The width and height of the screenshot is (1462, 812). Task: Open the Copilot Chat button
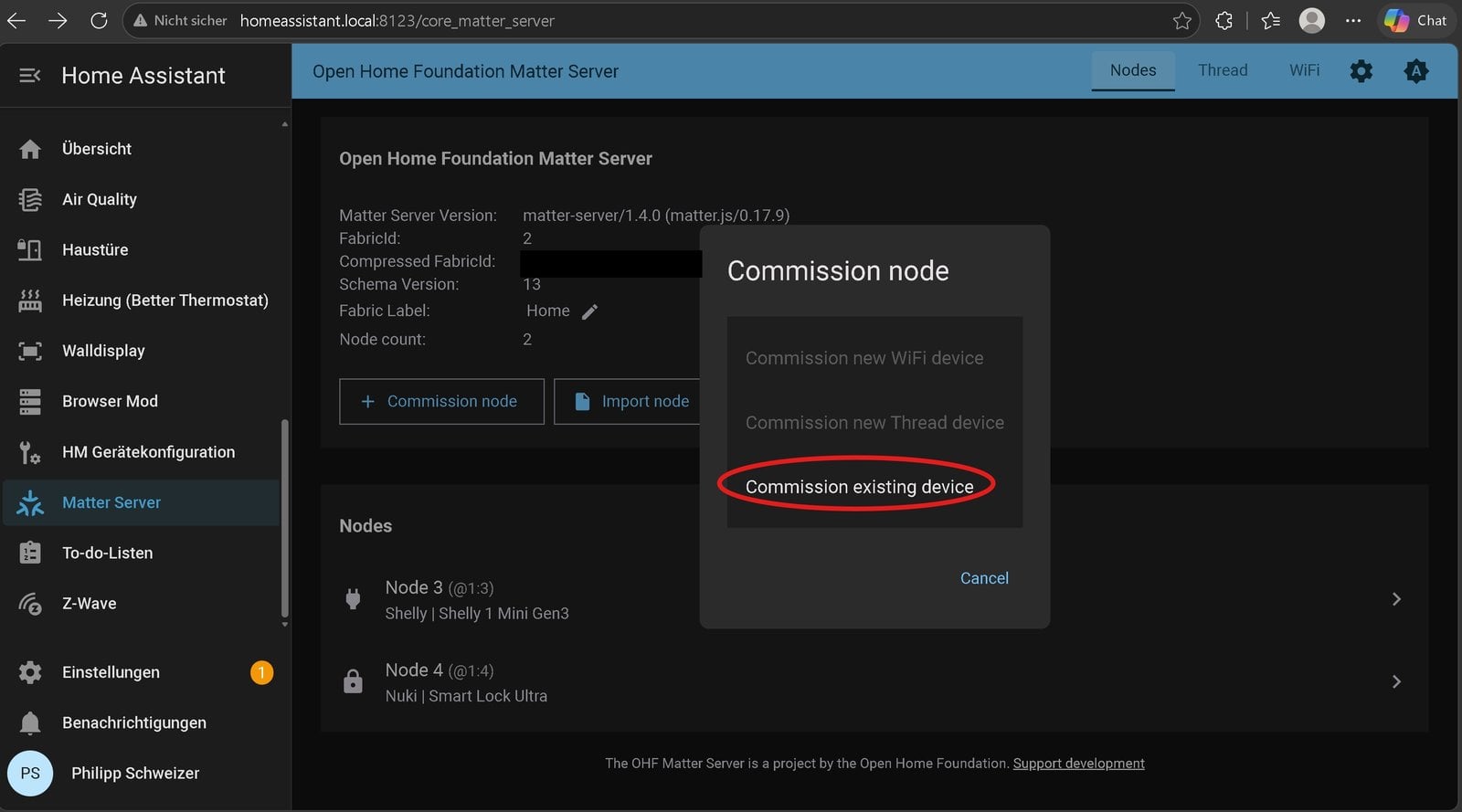tap(1416, 20)
